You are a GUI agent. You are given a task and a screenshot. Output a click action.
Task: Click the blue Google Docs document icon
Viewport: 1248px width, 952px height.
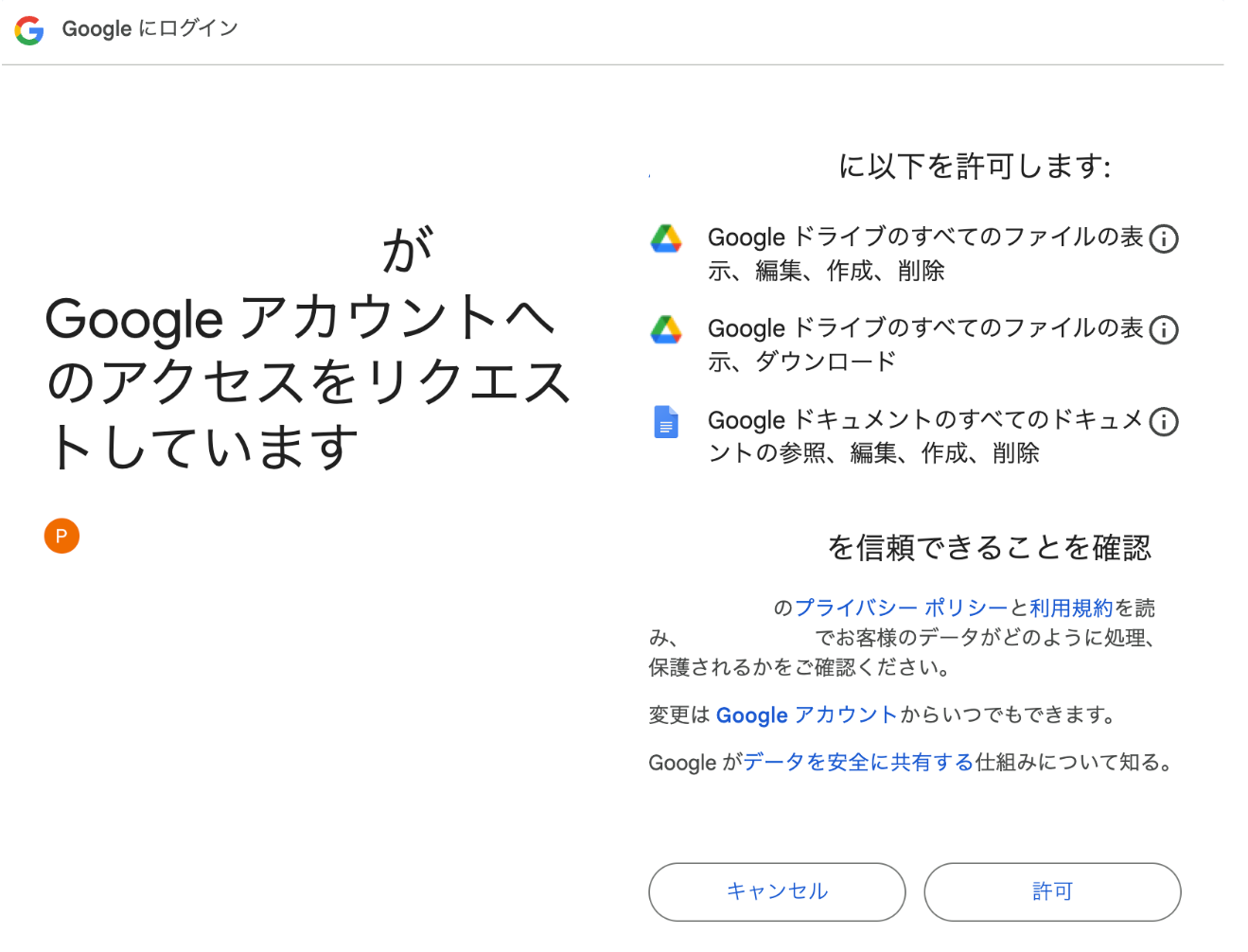click(x=666, y=421)
